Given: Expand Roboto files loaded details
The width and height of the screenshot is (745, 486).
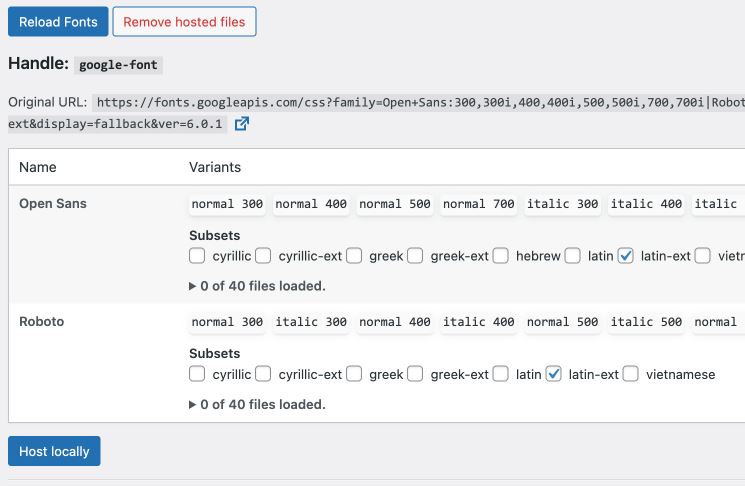Looking at the screenshot, I should (257, 404).
